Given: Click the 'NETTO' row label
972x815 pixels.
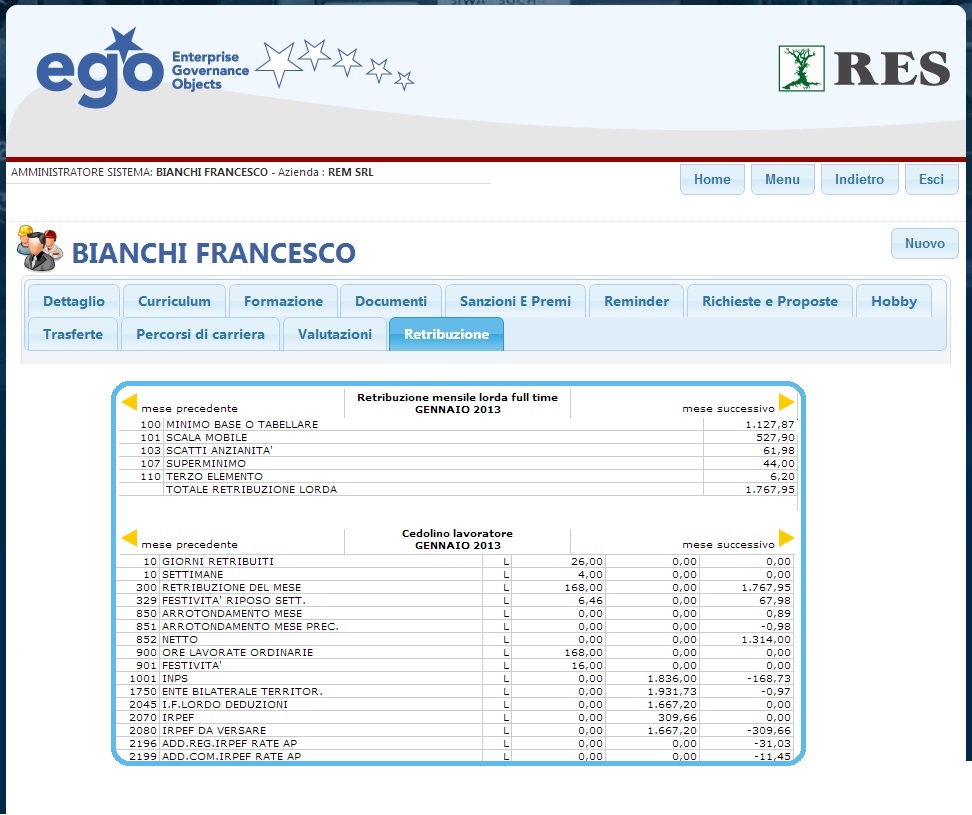Looking at the screenshot, I should (180, 640).
